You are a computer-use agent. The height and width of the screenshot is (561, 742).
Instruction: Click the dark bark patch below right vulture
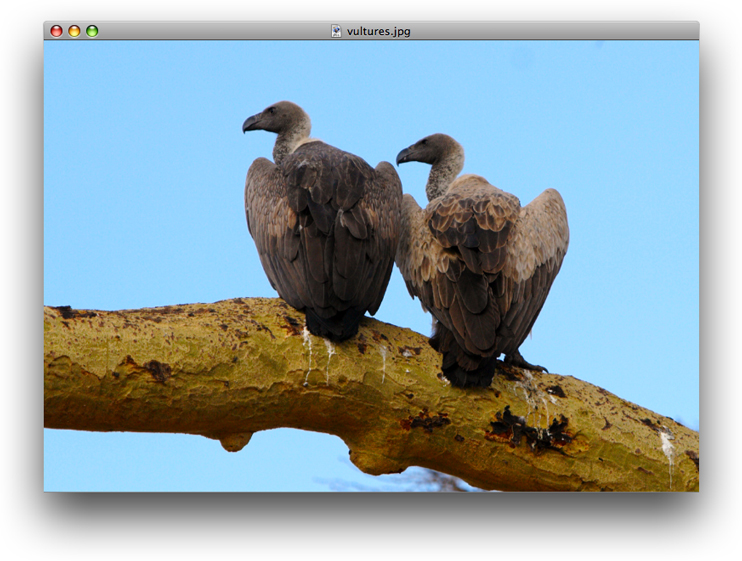point(528,430)
